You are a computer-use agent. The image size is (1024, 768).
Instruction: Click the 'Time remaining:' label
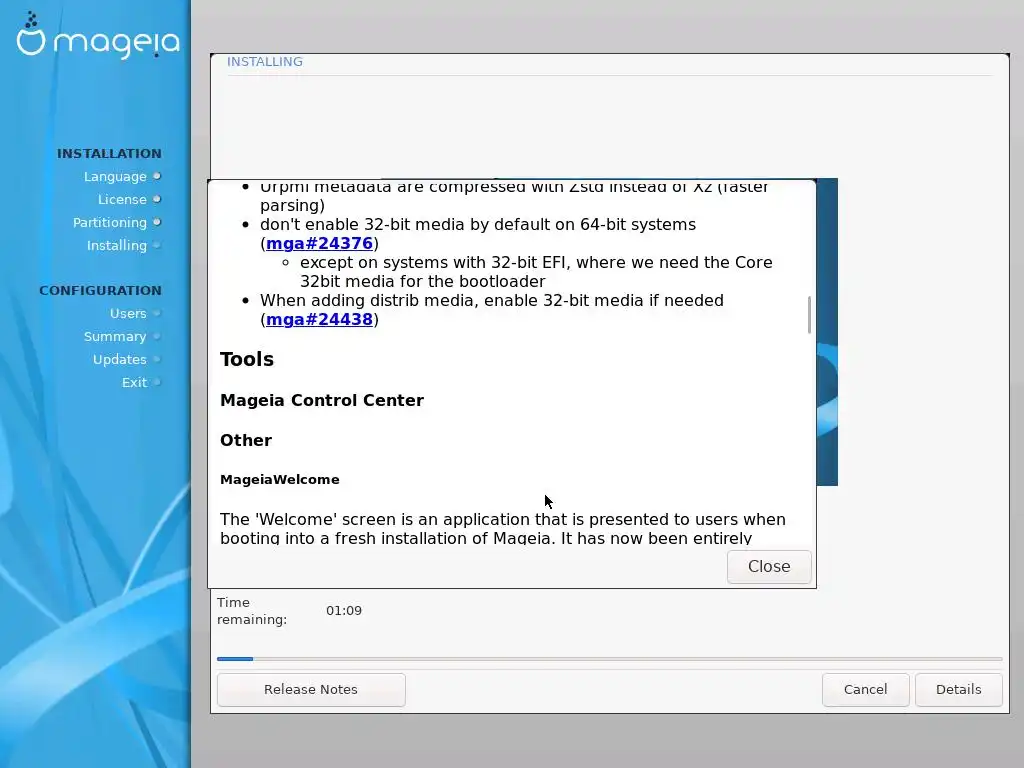pyautogui.click(x=252, y=611)
